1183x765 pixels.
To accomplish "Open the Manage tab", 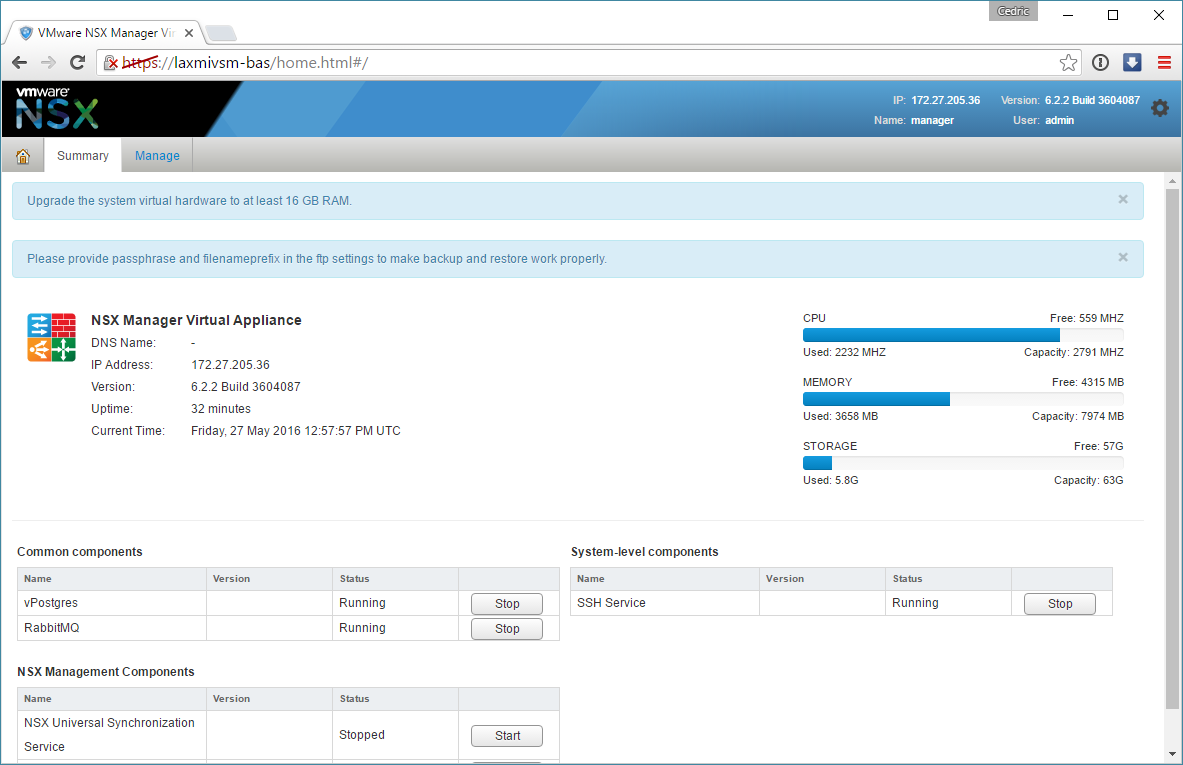I will point(157,155).
